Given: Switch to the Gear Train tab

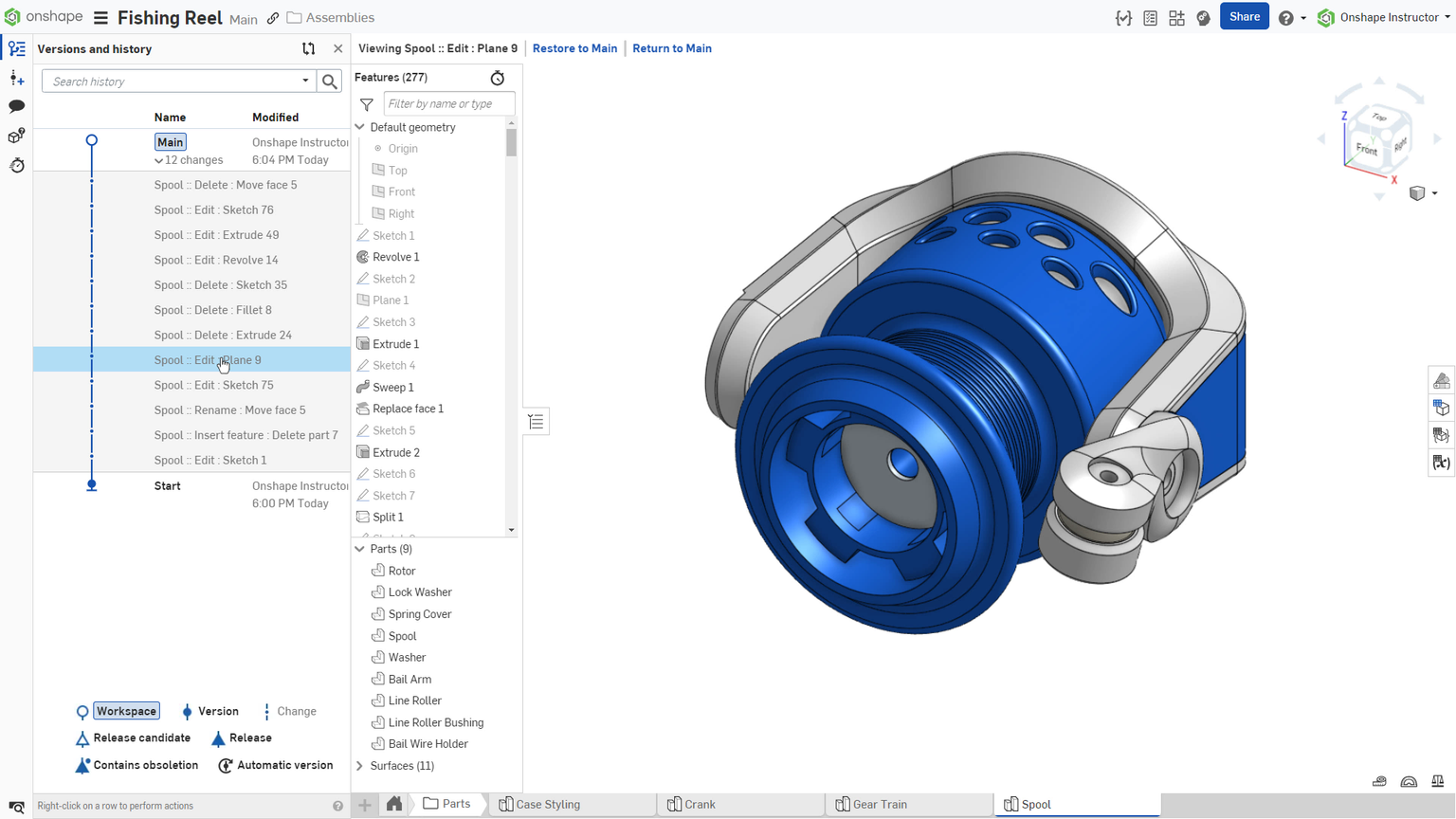Looking at the screenshot, I should [878, 803].
